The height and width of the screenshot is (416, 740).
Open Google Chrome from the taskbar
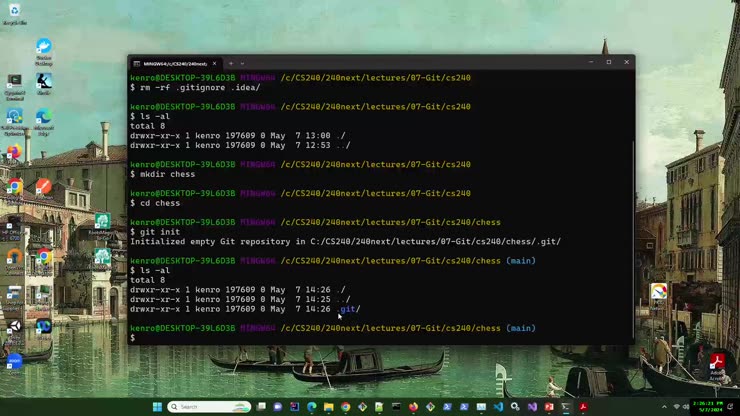pos(345,407)
